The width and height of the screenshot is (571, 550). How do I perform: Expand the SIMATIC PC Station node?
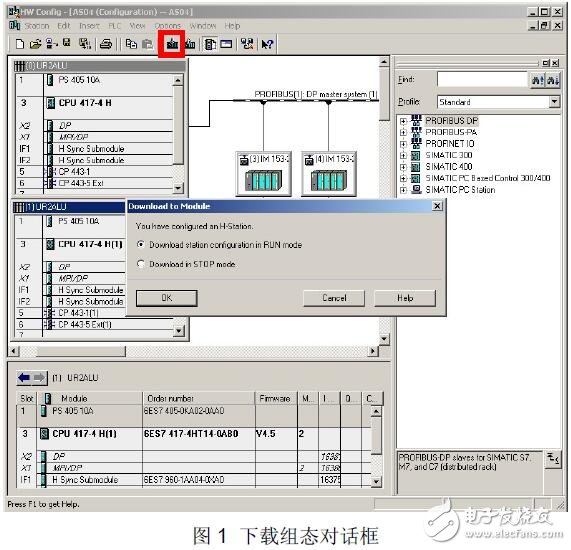point(403,190)
